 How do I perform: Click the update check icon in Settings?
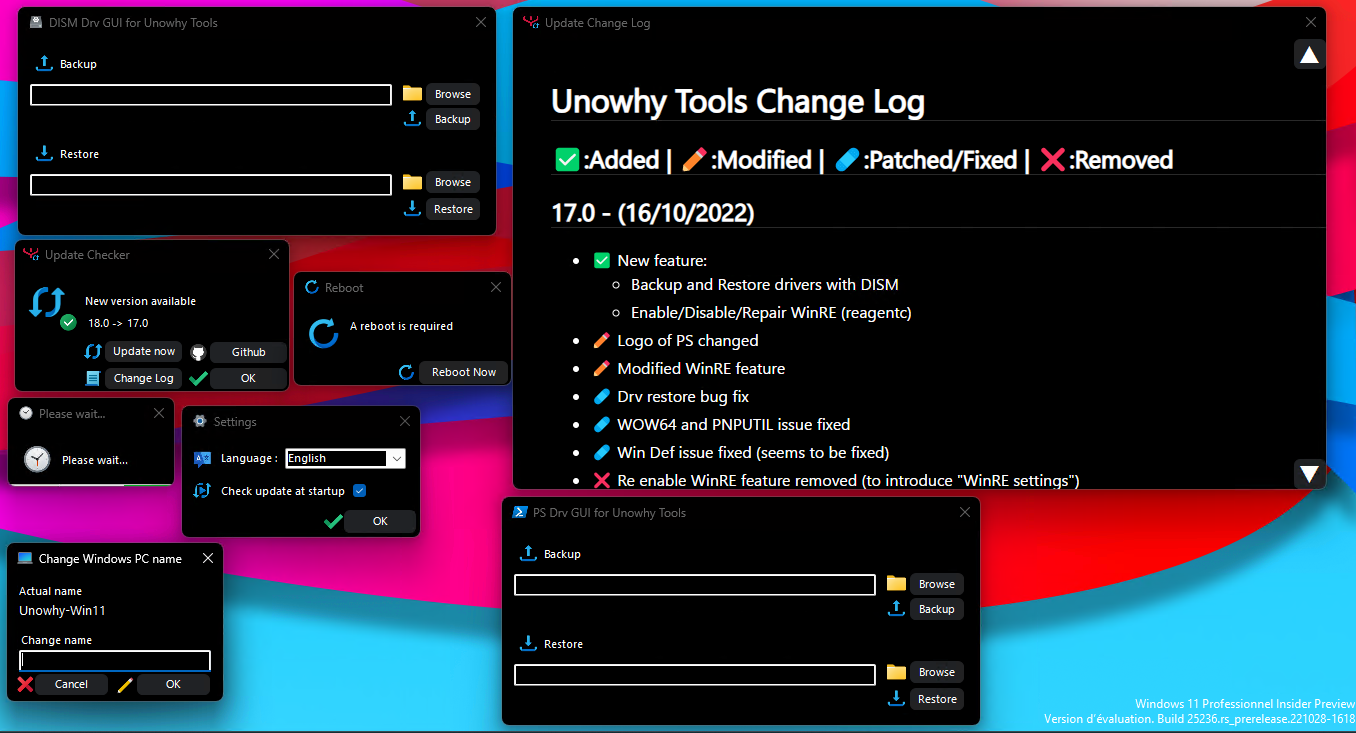[x=202, y=490]
